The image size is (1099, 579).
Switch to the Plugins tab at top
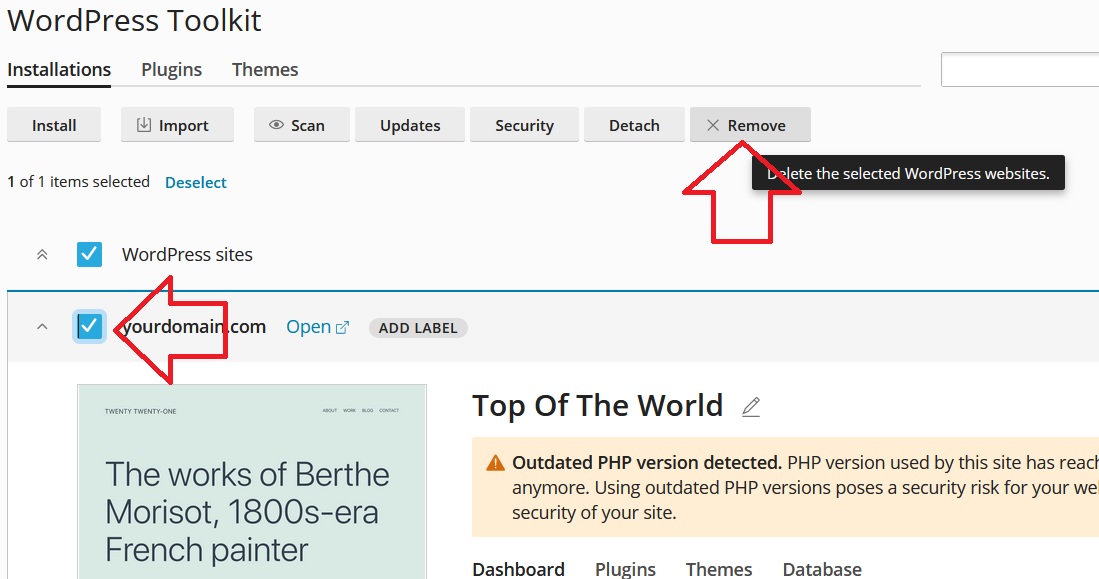tap(171, 69)
